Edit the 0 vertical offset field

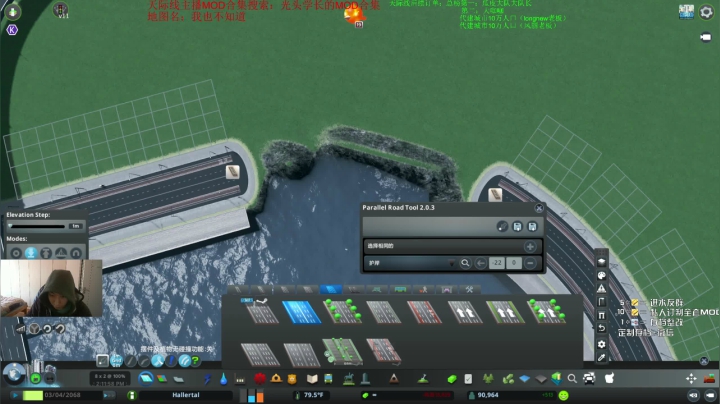click(x=514, y=263)
